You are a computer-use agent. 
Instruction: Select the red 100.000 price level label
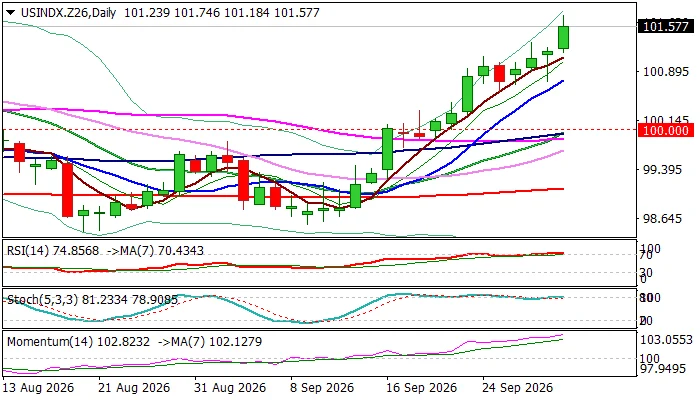pos(667,130)
